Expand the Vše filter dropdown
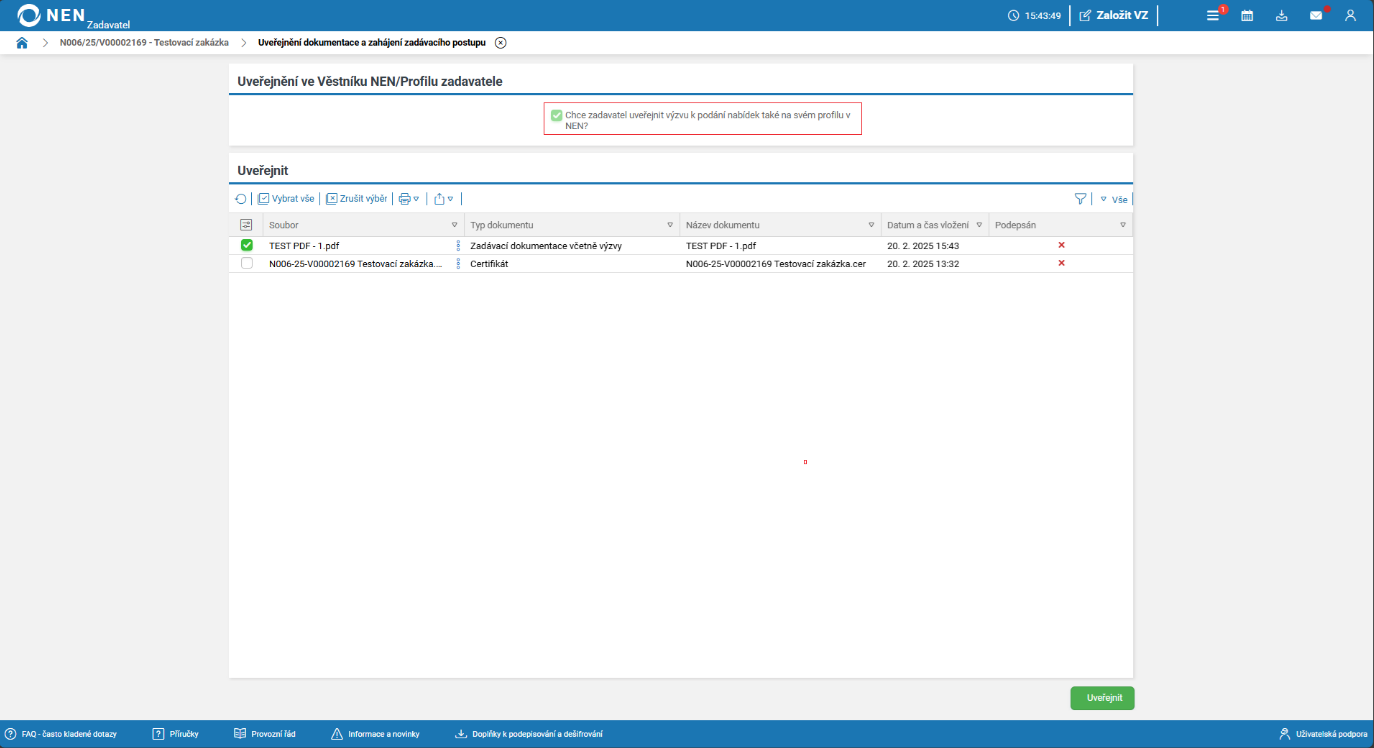Viewport: 1374px width, 748px height. click(1114, 199)
